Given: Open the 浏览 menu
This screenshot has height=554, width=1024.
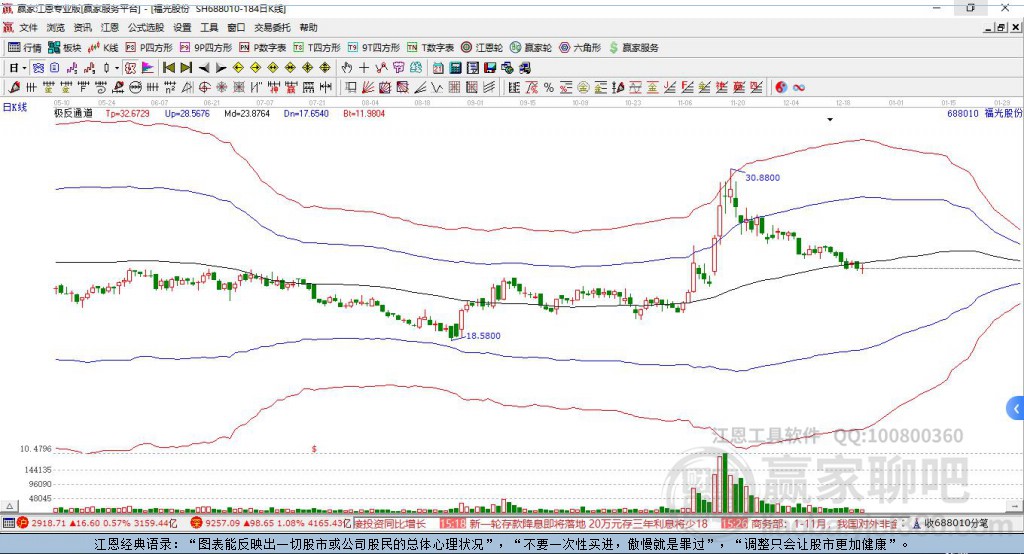Looking at the screenshot, I should tap(56, 27).
